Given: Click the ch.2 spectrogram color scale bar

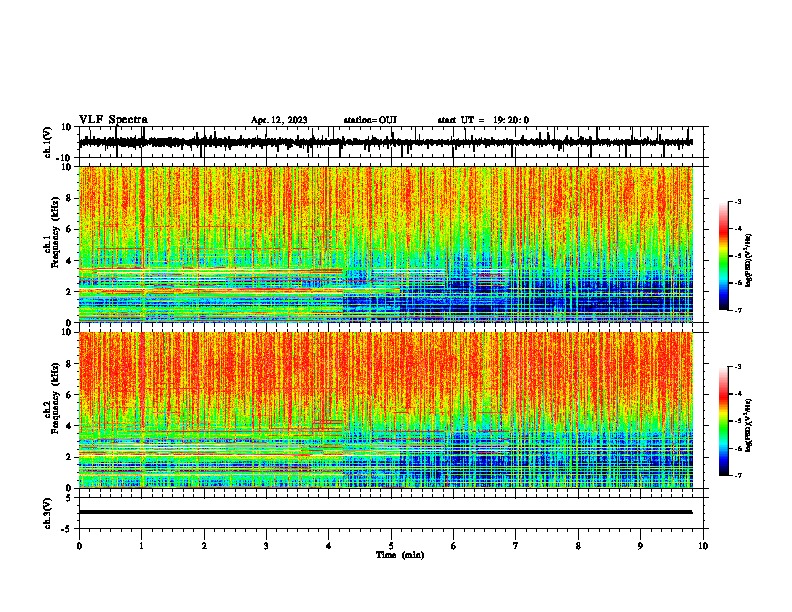Looking at the screenshot, I should 724,421.
